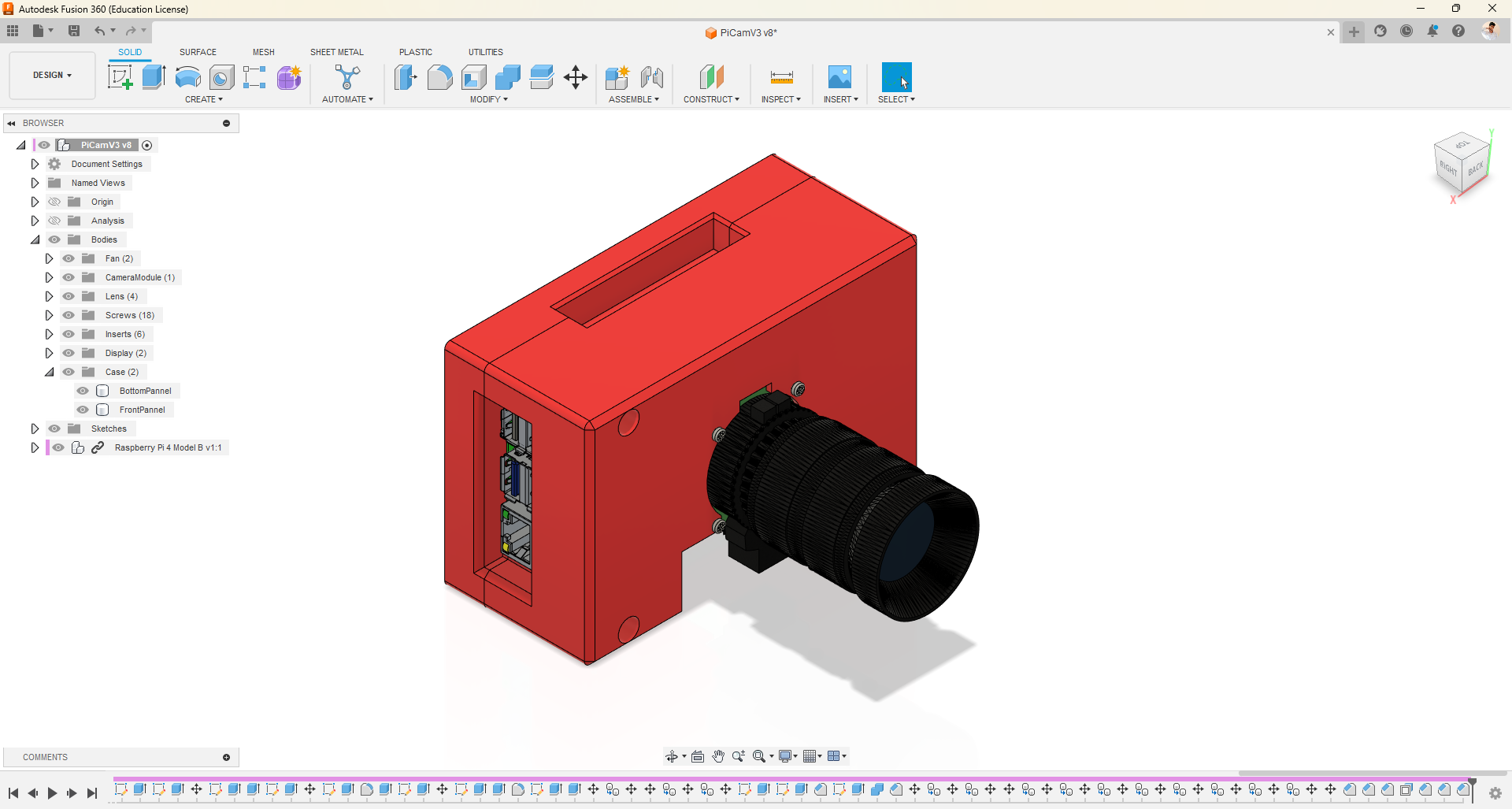
Task: Open the INSERT menu
Action: tap(841, 99)
